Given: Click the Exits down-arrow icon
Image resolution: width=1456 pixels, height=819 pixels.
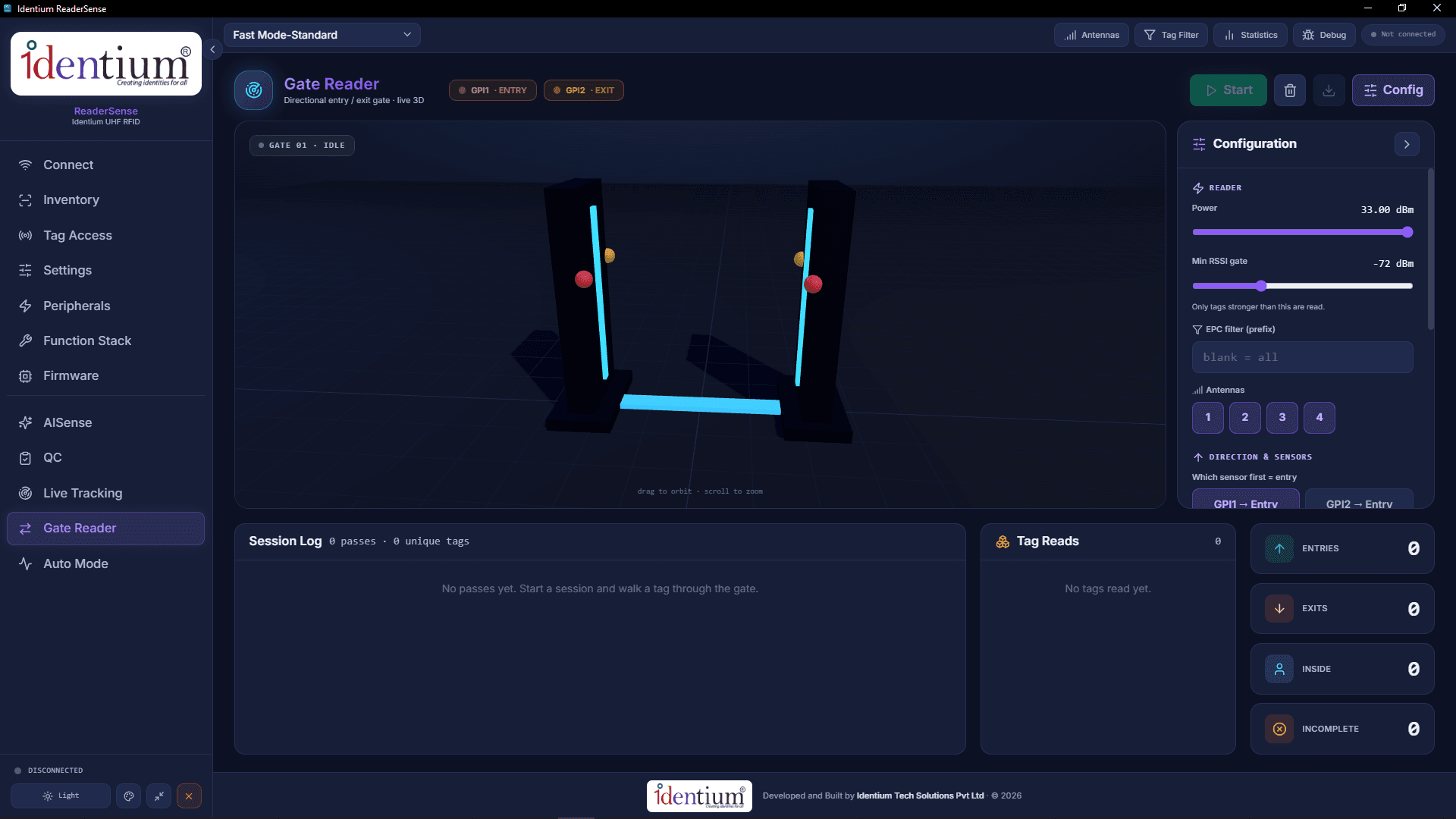Looking at the screenshot, I should pyautogui.click(x=1279, y=608).
